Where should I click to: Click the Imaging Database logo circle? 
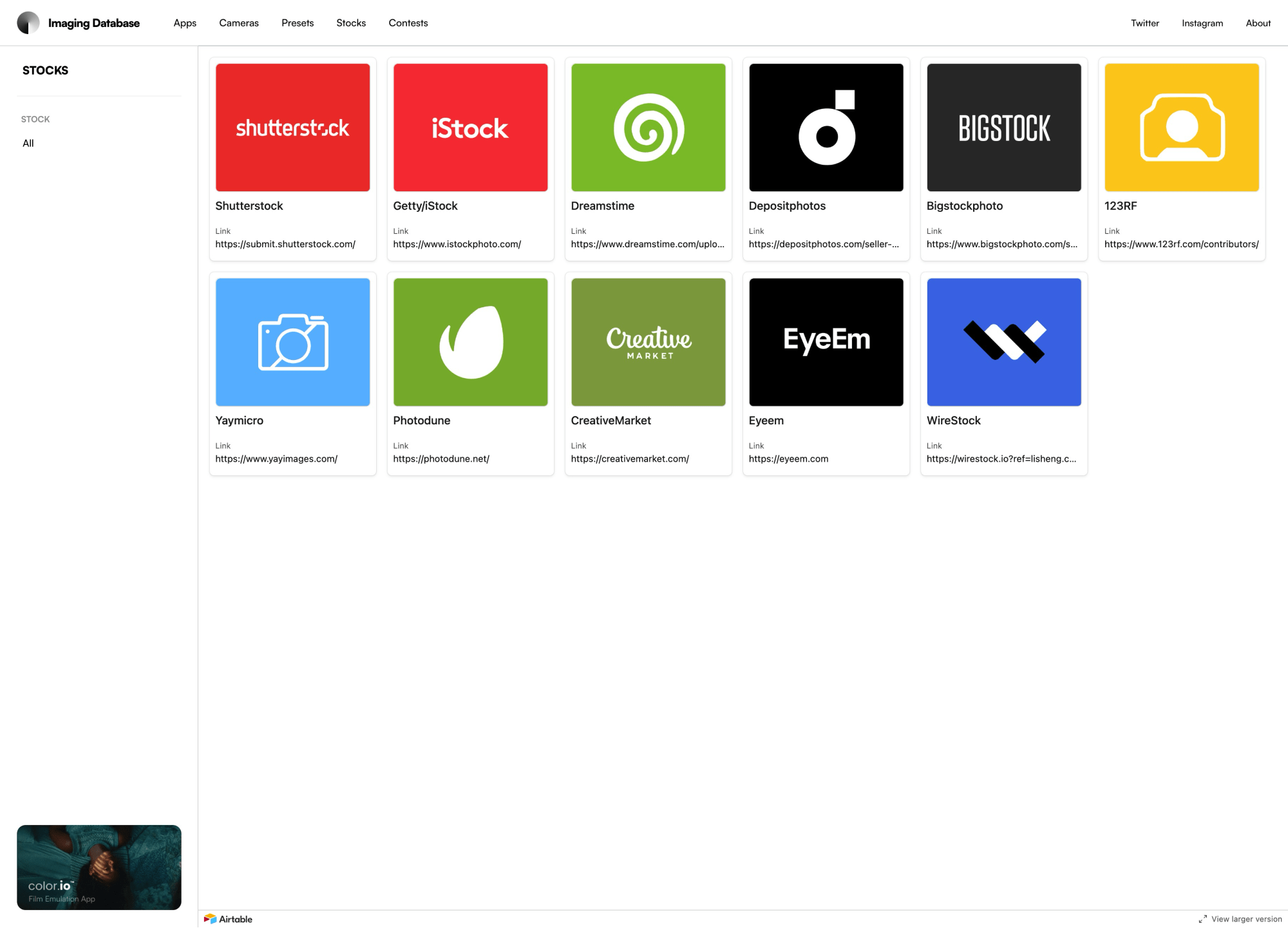click(28, 23)
